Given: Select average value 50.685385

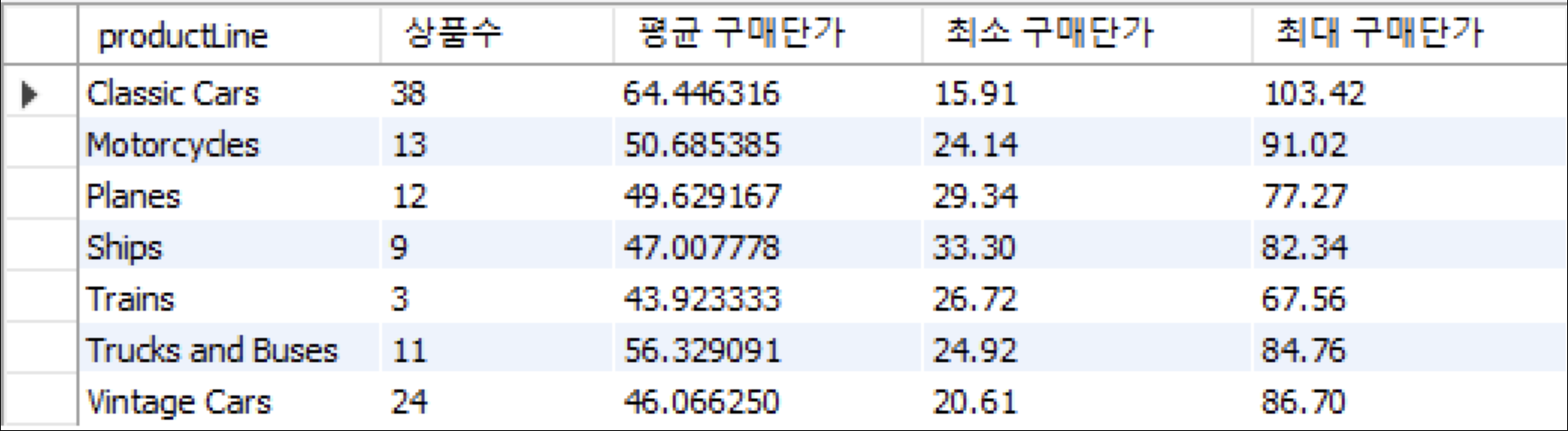Looking at the screenshot, I should point(768,144).
